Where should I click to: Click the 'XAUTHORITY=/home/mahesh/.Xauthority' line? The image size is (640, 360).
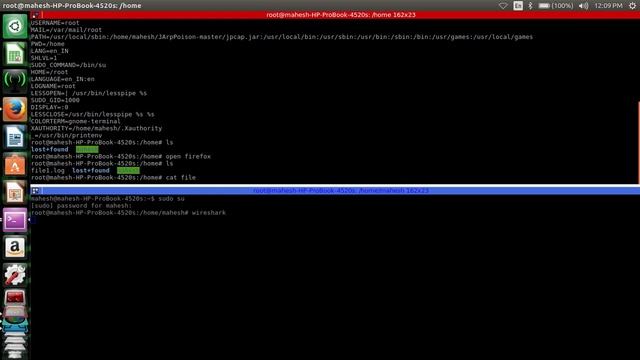(x=96, y=128)
